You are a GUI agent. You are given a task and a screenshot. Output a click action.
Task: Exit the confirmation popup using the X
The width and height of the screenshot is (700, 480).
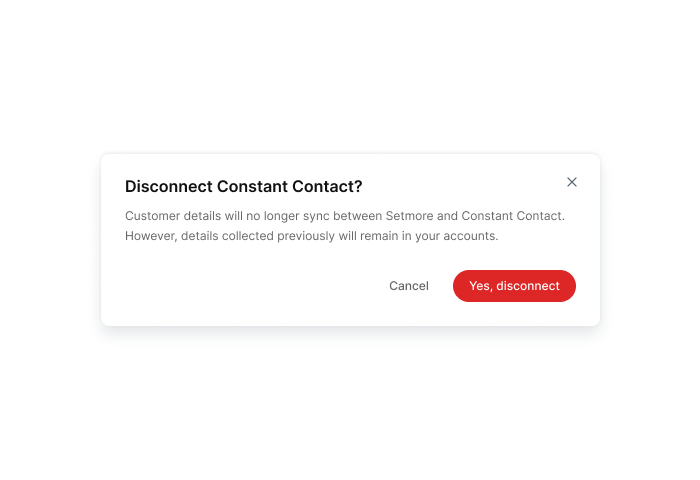point(572,182)
